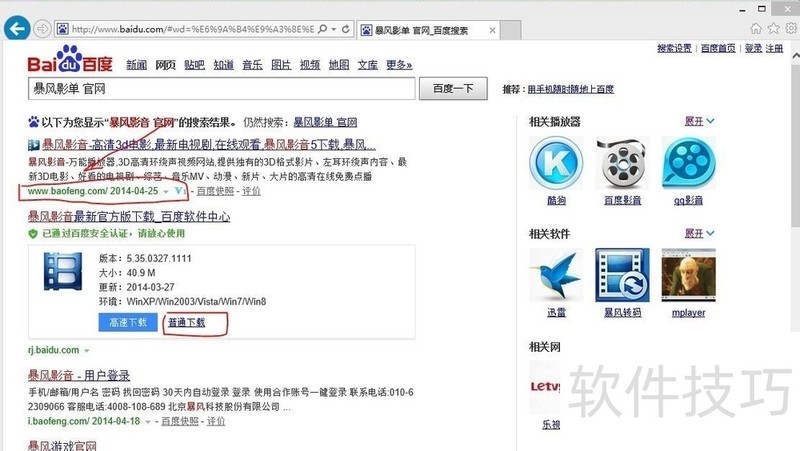The height and width of the screenshot is (451, 800).
Task: Open the 用手机随时随地上百度 recommendation link
Action: click(x=570, y=89)
